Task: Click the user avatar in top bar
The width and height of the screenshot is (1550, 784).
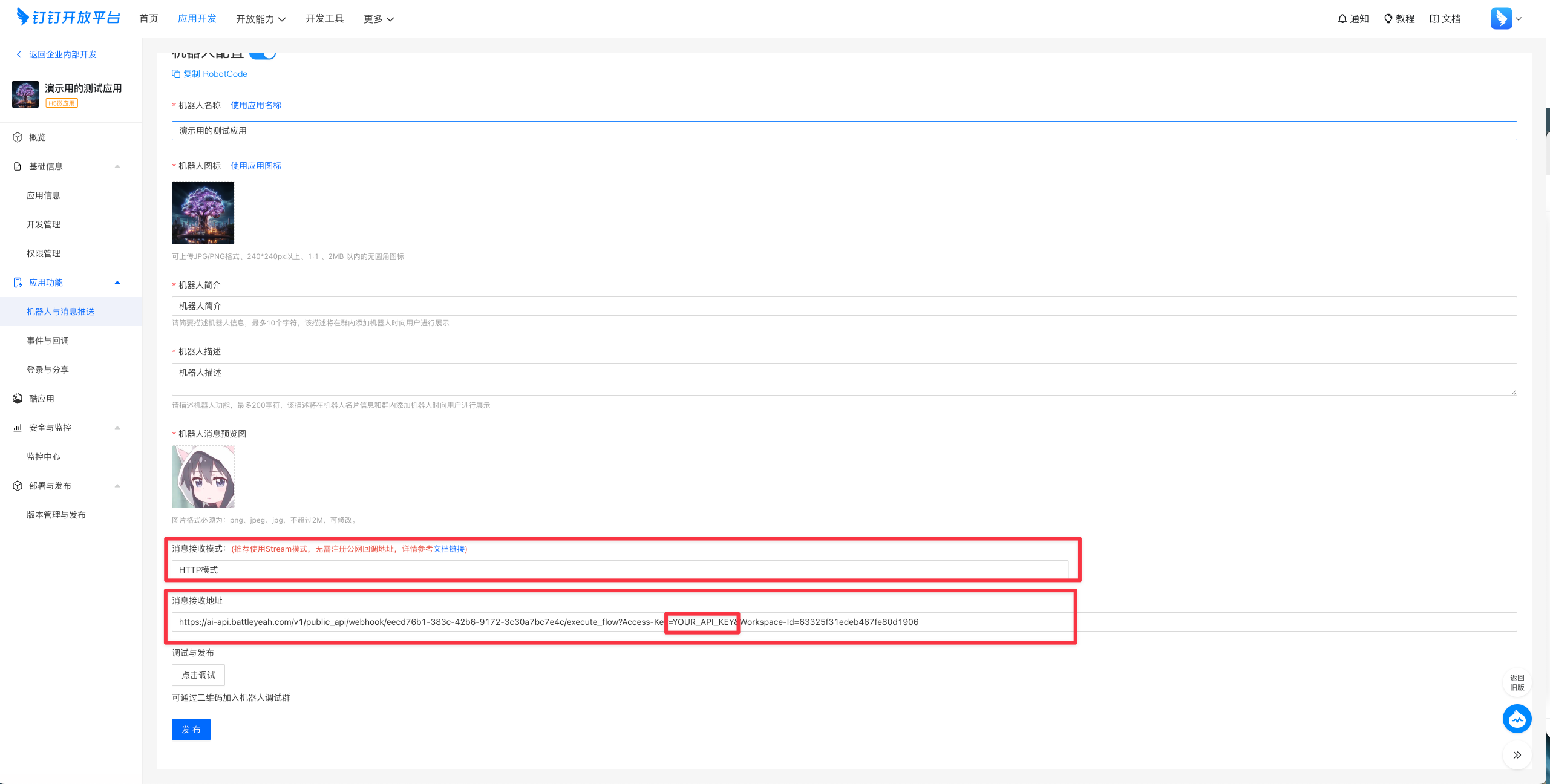Action: [1501, 19]
